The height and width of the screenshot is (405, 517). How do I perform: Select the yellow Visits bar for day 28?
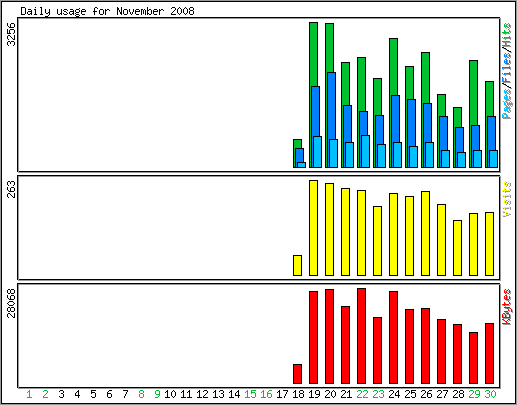click(457, 248)
